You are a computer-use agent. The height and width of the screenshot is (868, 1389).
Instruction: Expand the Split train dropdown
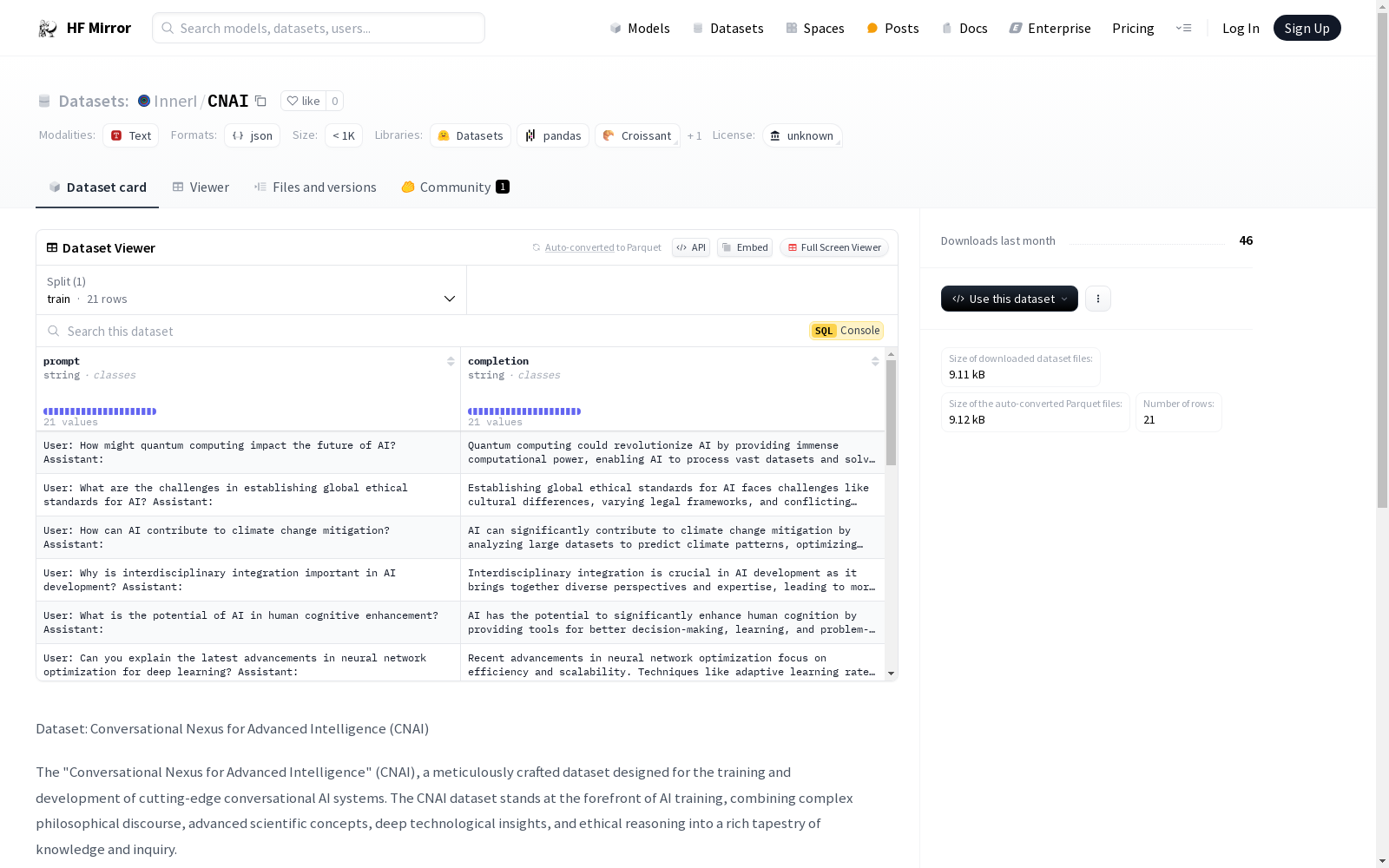tap(251, 290)
